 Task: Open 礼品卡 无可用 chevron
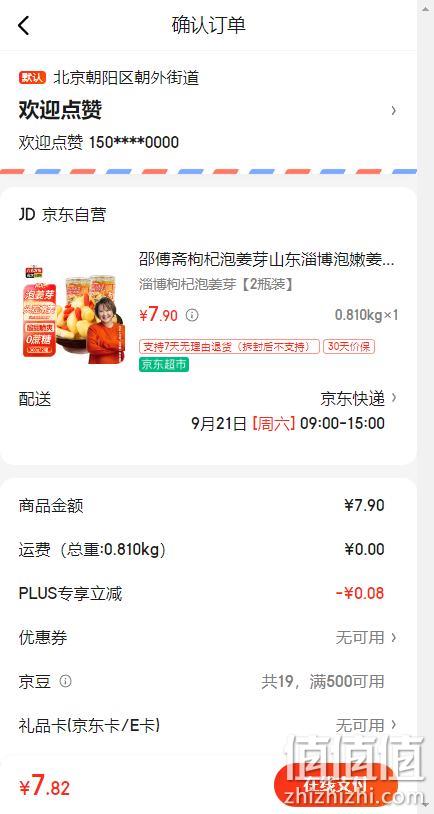394,724
